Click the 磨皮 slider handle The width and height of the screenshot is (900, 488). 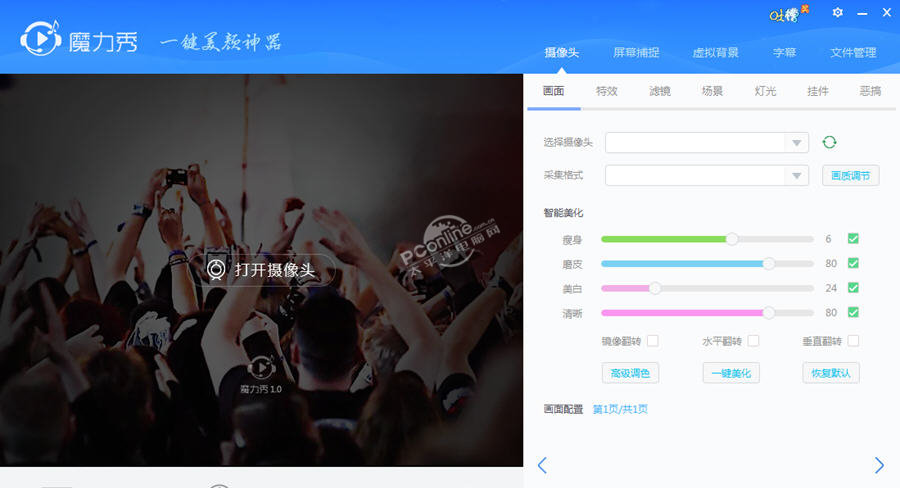click(769, 264)
